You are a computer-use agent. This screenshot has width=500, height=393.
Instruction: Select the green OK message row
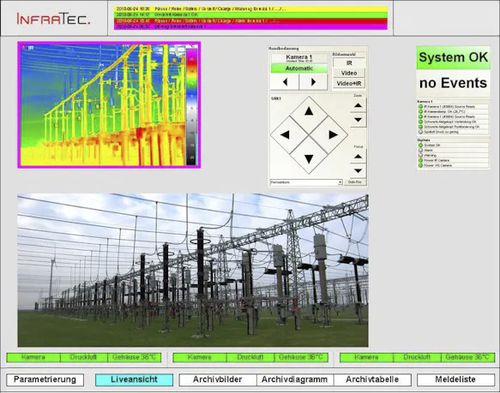coord(251,15)
